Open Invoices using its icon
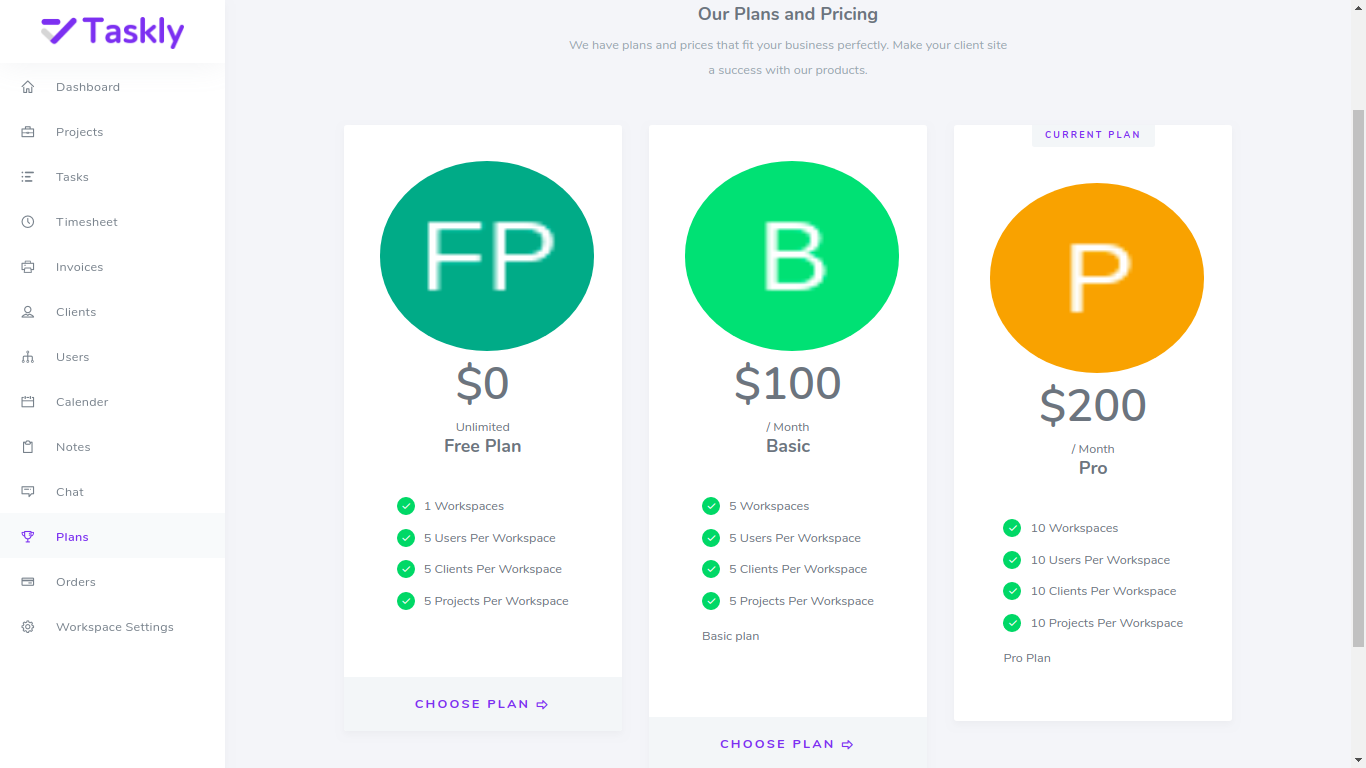This screenshot has width=1366, height=768. 28,267
